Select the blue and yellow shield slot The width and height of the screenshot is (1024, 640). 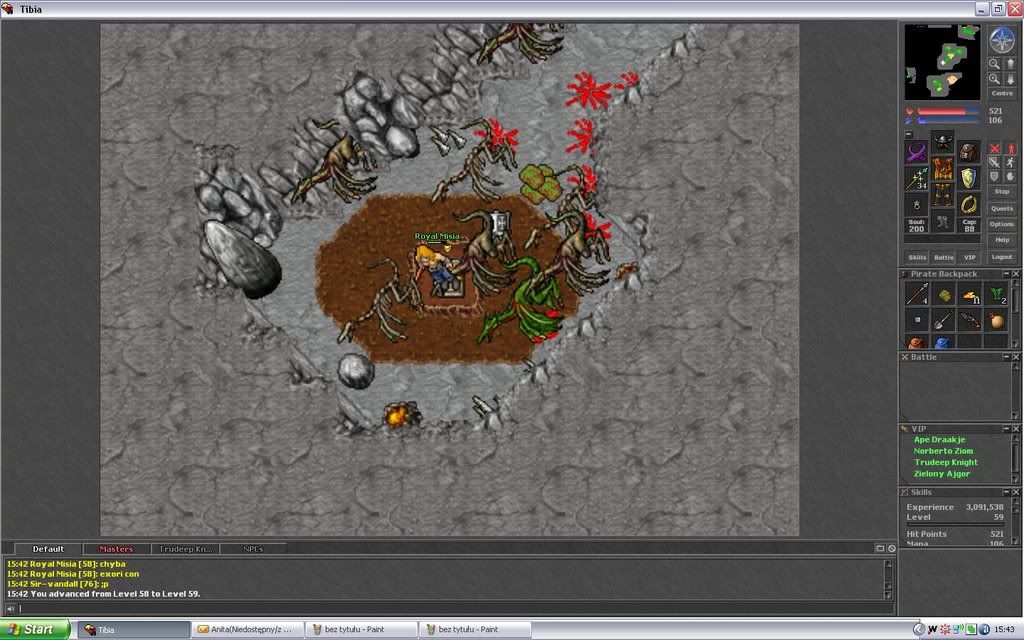pos(969,179)
